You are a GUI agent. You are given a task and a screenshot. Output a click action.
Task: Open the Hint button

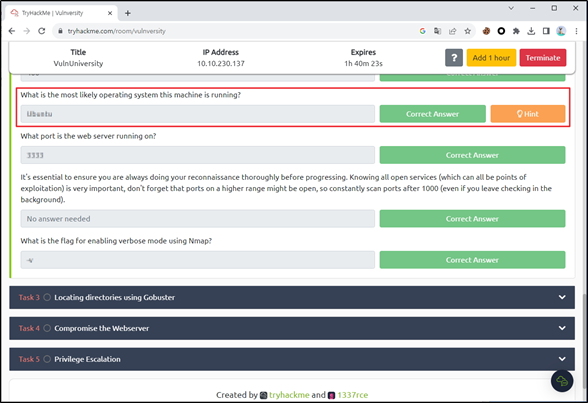(x=528, y=114)
